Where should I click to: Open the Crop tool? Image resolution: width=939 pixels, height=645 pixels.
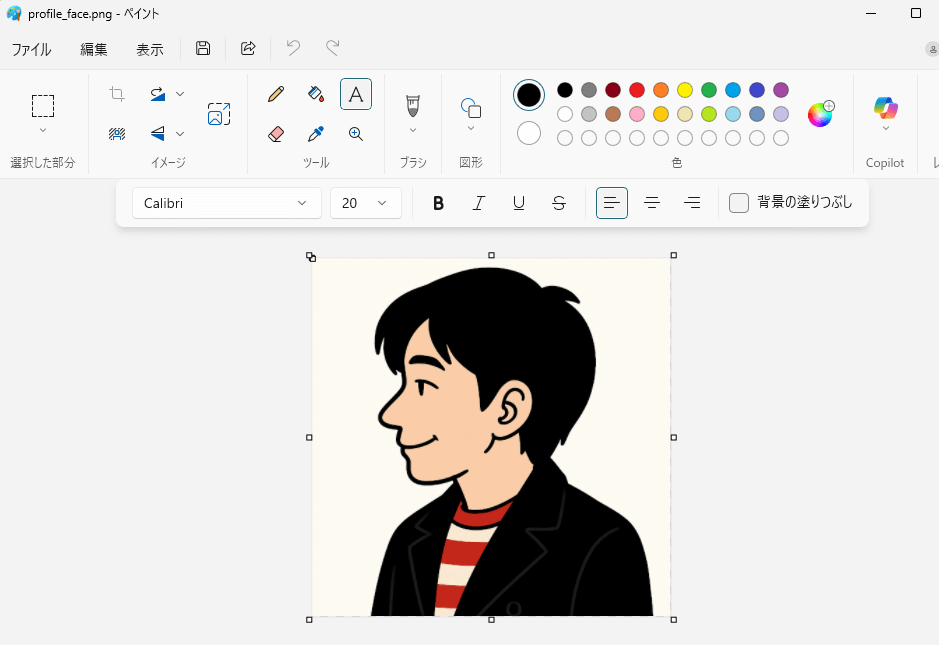coord(117,93)
